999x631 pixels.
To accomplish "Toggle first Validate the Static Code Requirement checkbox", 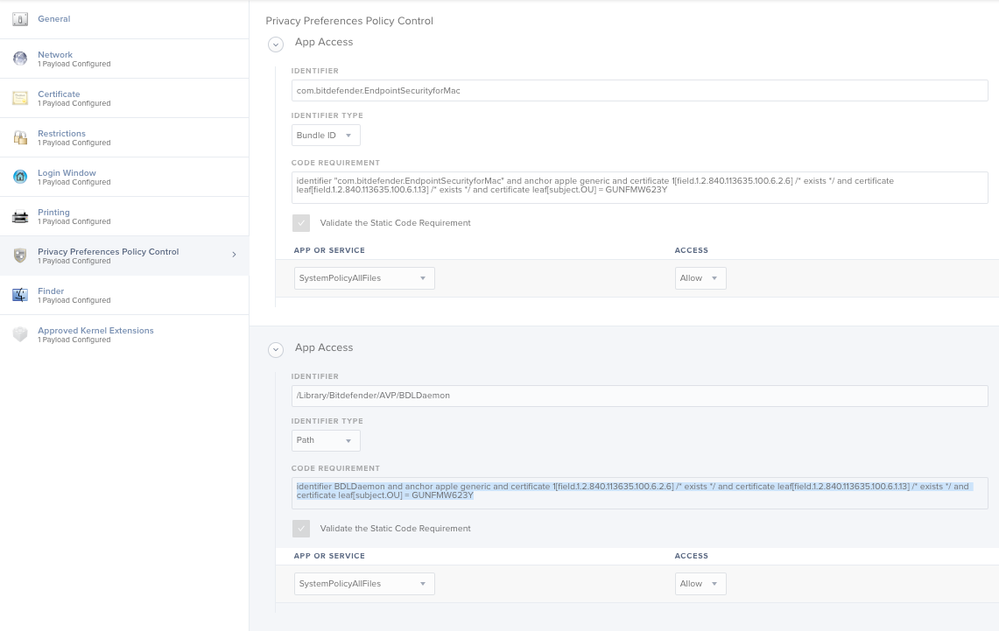I will tap(301, 223).
